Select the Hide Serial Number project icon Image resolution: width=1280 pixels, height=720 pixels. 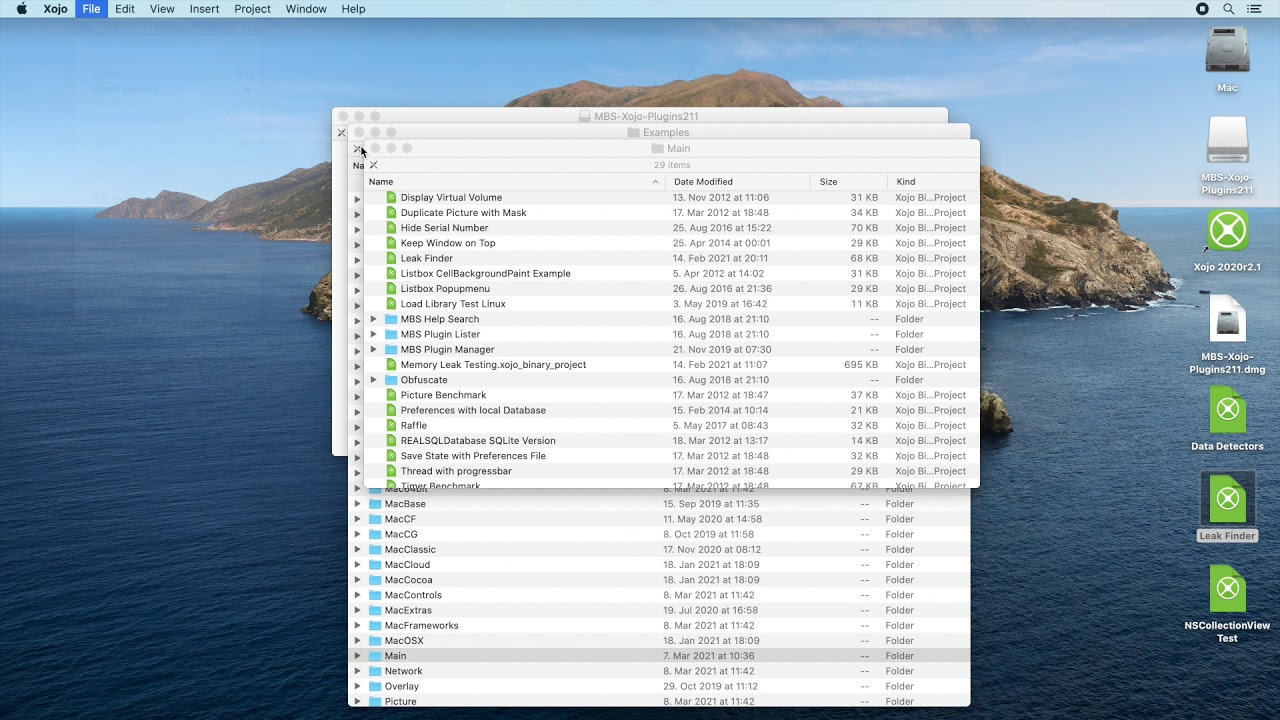click(392, 228)
